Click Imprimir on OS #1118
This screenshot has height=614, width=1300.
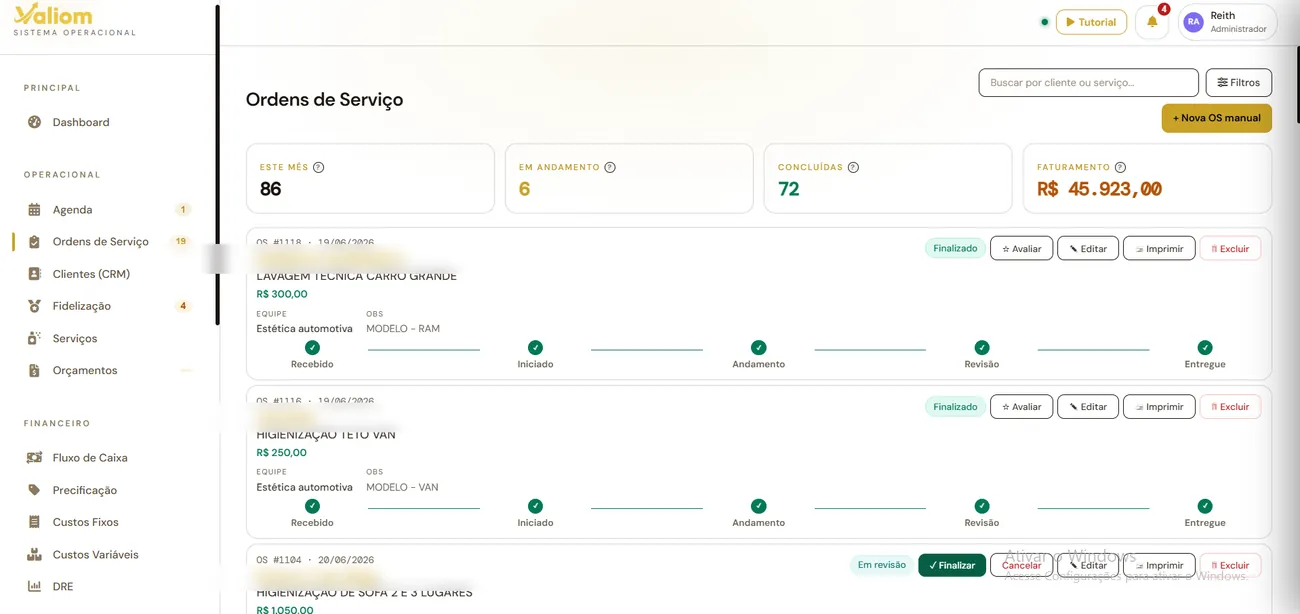1159,249
